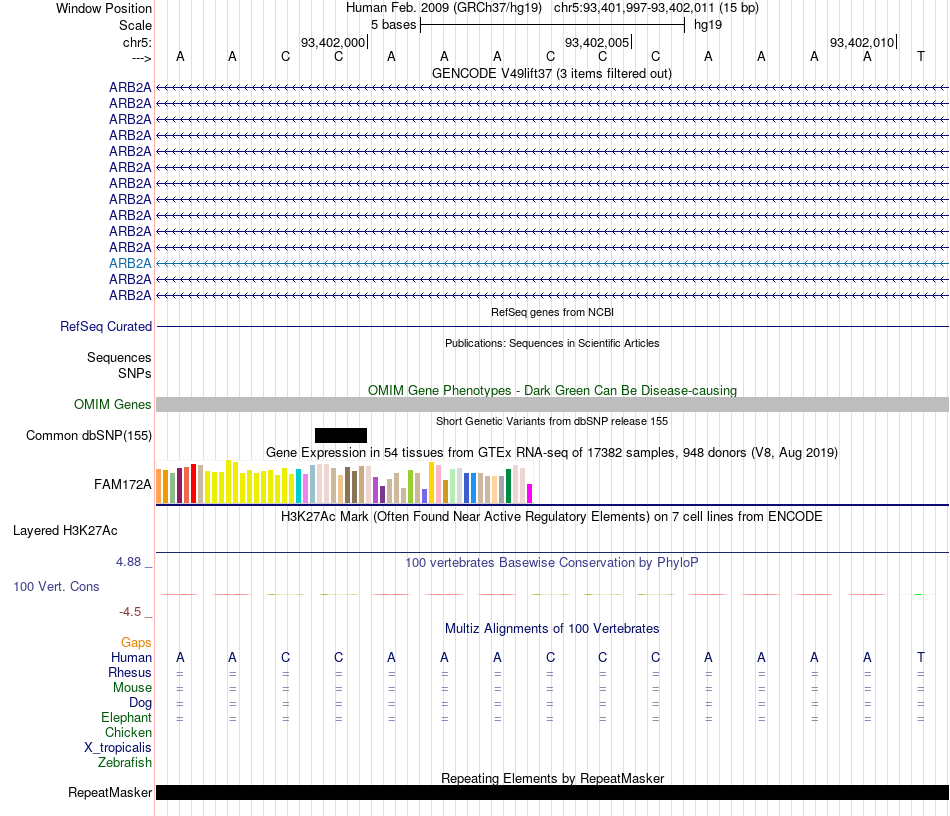This screenshot has width=950, height=816.
Task: Click the black dbSNP variant block
Action: point(340,435)
